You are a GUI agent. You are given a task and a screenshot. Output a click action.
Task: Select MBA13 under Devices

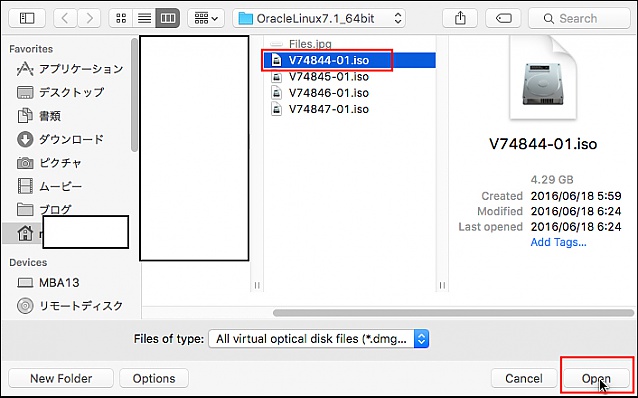48,282
